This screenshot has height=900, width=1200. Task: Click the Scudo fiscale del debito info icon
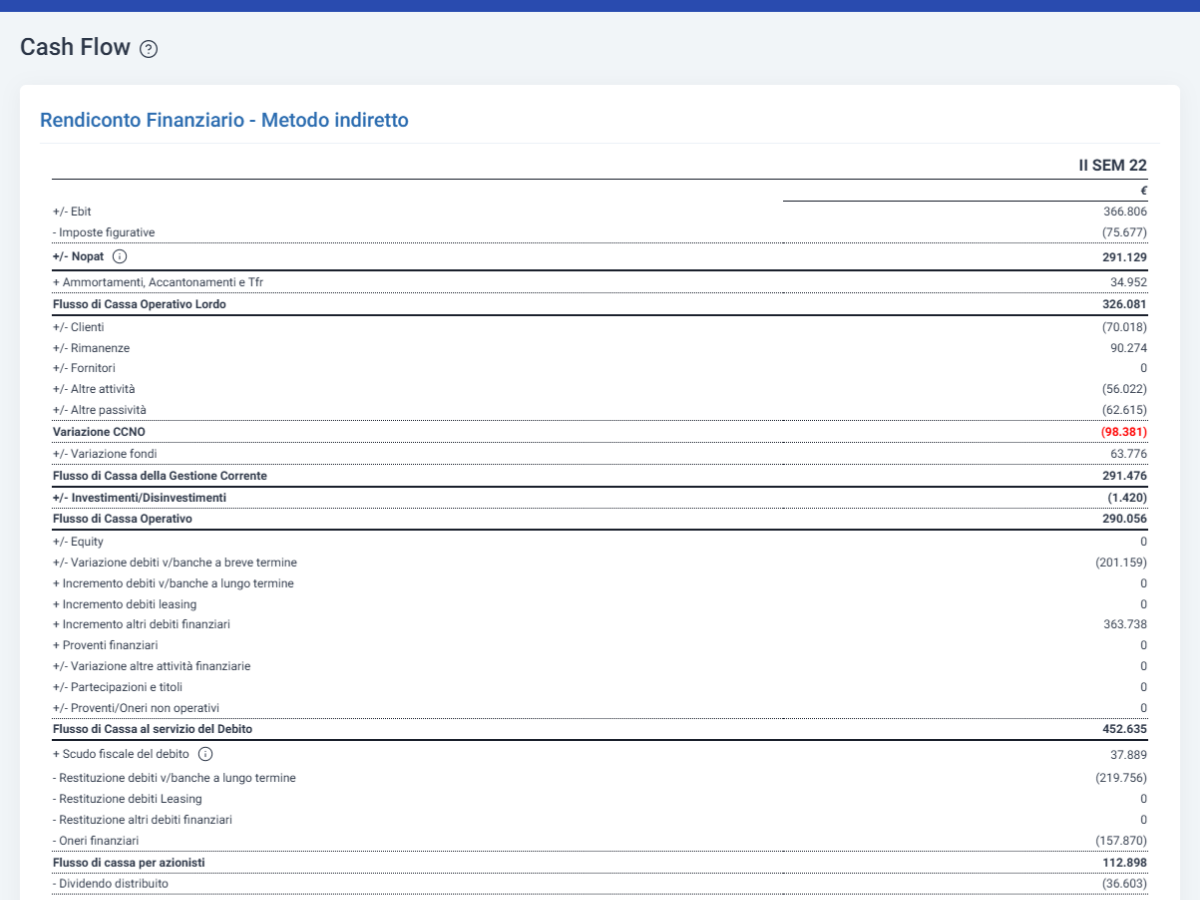pos(205,754)
